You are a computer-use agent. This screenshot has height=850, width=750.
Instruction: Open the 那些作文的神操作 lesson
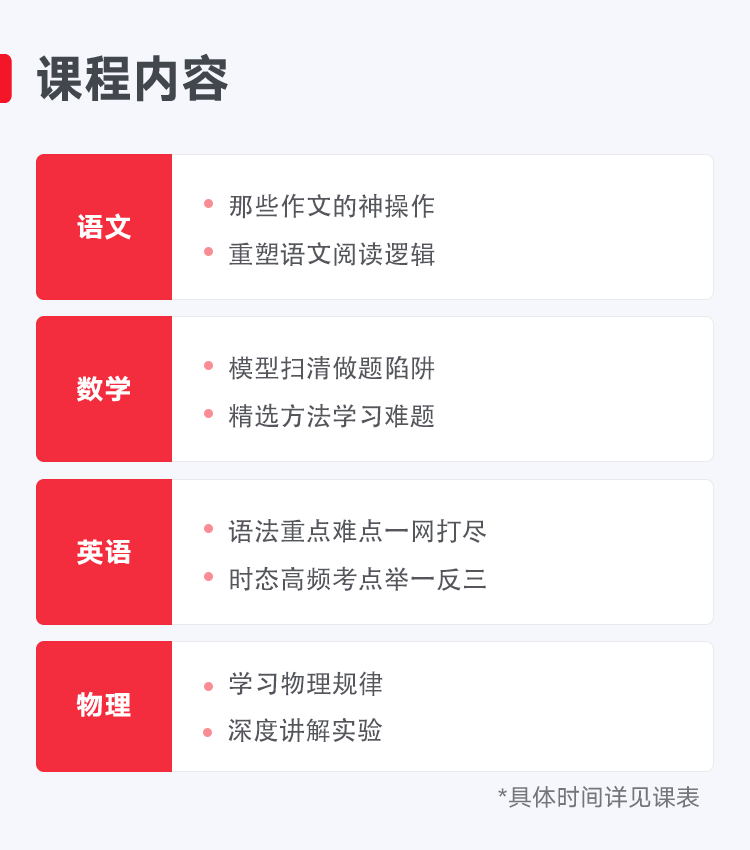(332, 206)
